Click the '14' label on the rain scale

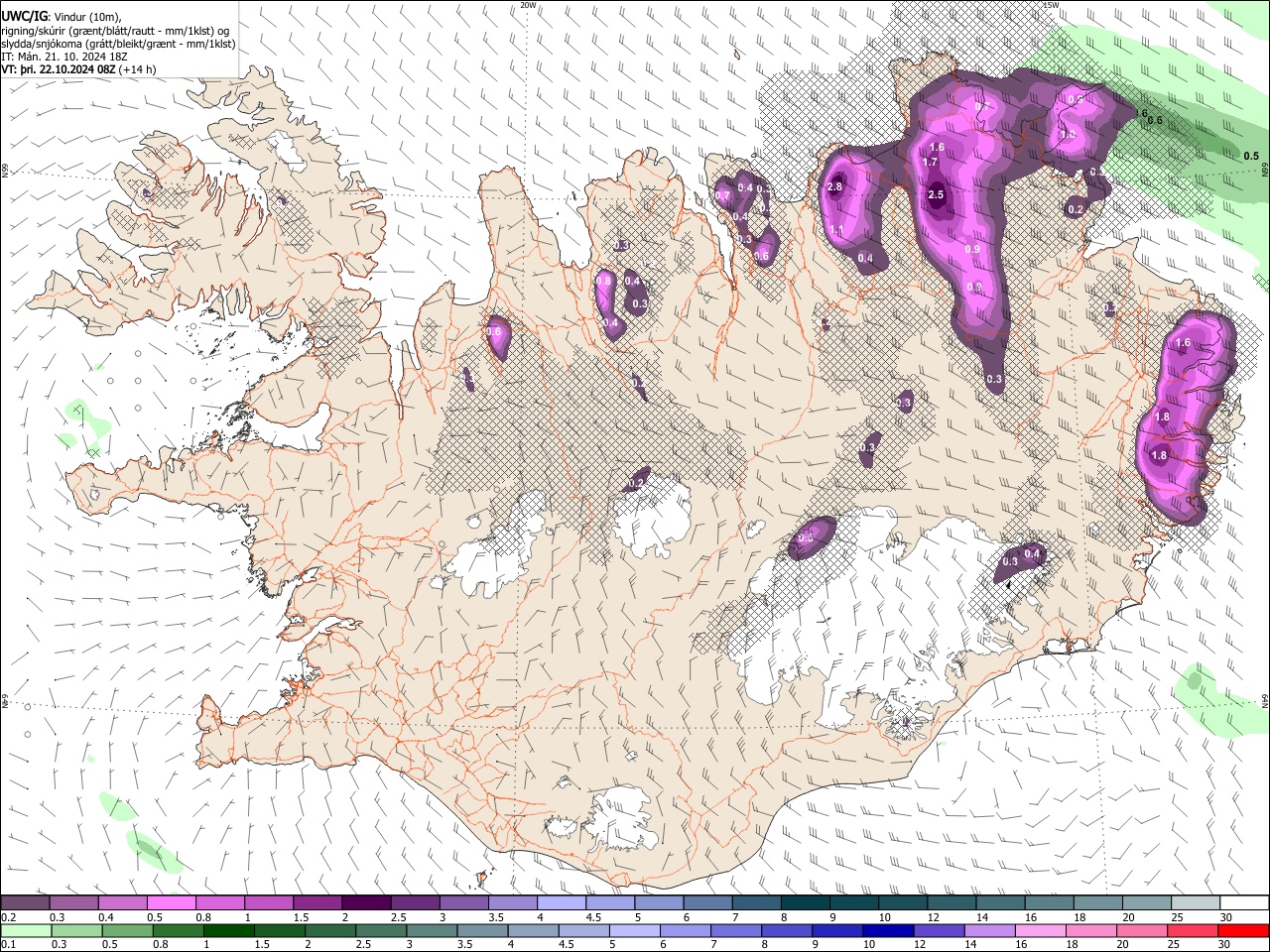click(x=968, y=944)
